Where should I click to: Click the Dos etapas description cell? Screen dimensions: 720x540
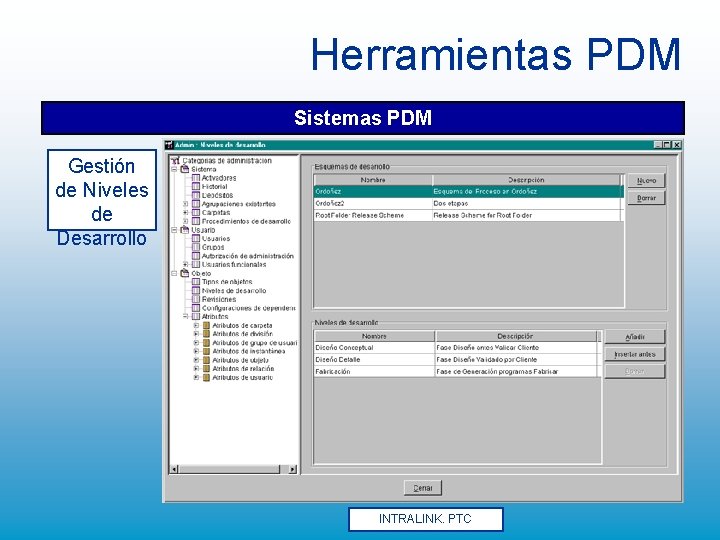click(528, 203)
